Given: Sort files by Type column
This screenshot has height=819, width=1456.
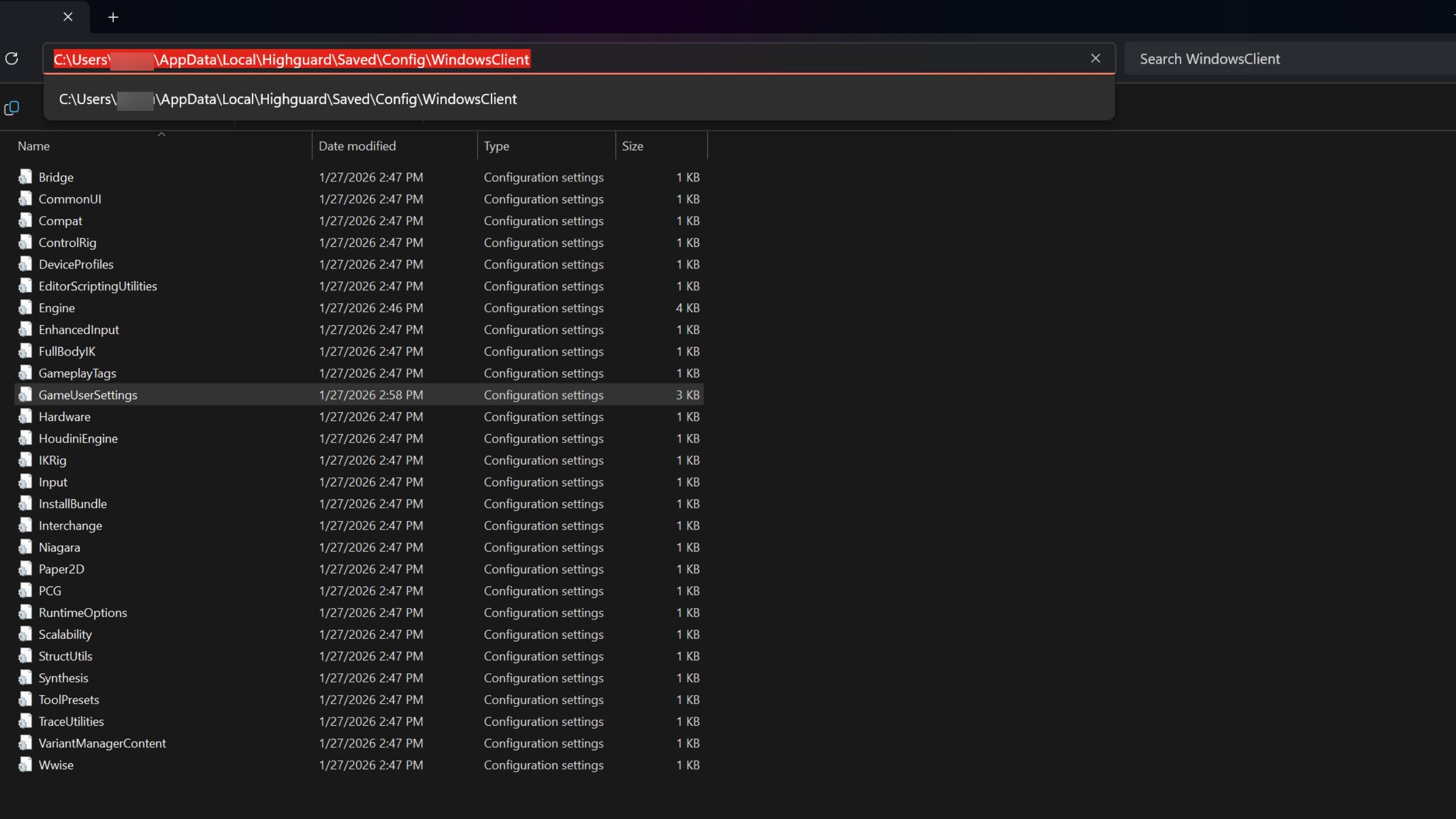Looking at the screenshot, I should pyautogui.click(x=497, y=146).
